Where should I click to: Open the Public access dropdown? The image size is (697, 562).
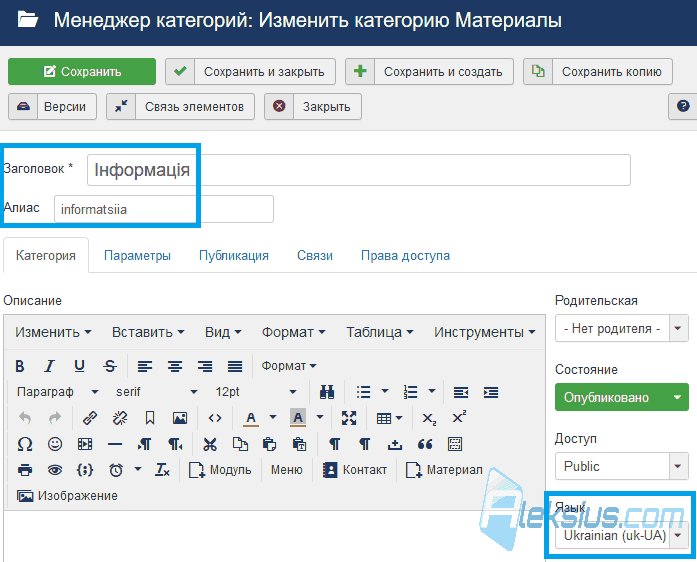[621, 466]
